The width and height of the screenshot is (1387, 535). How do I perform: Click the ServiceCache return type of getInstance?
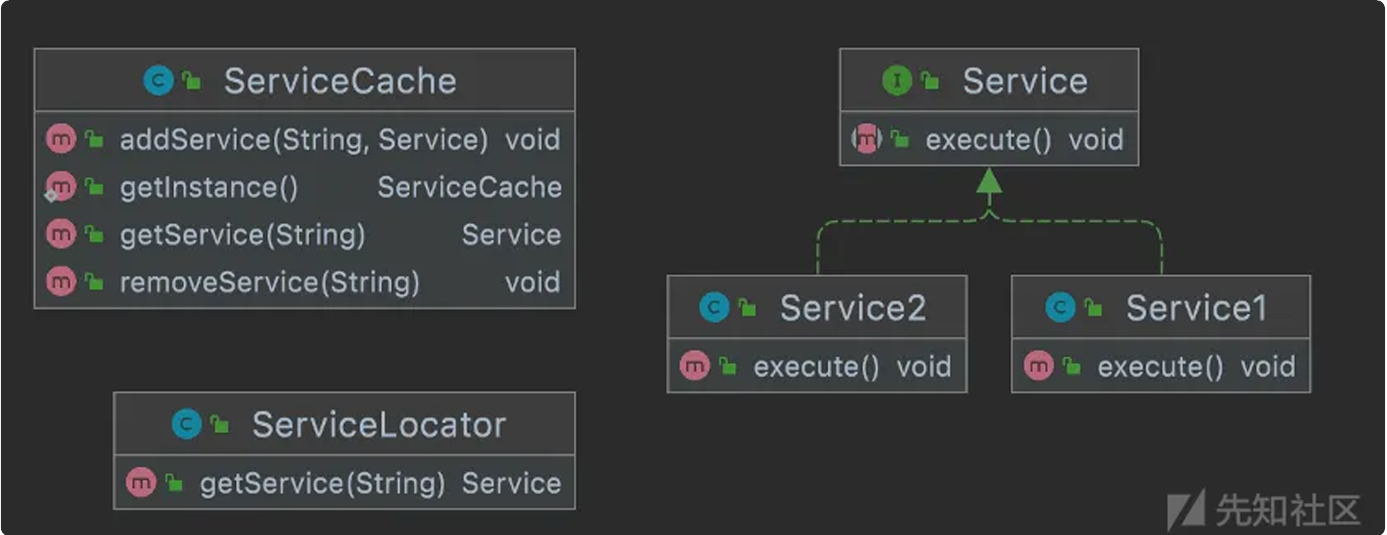pos(469,187)
